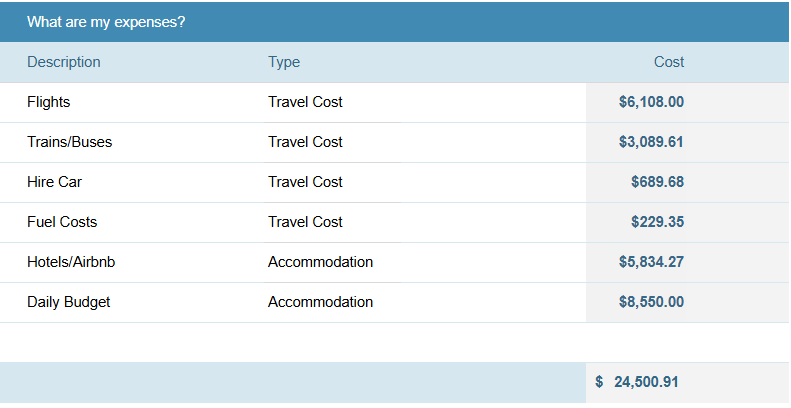Image resolution: width=791 pixels, height=408 pixels.
Task: Open the Accommodation type for Hotels/Airbnb
Action: coord(424,262)
